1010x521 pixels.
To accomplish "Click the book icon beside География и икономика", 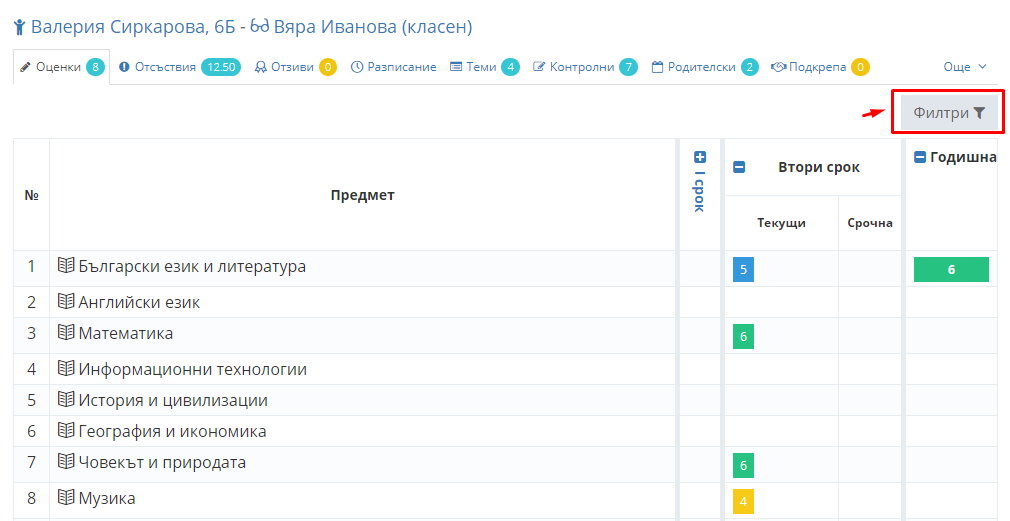I will [x=66, y=430].
